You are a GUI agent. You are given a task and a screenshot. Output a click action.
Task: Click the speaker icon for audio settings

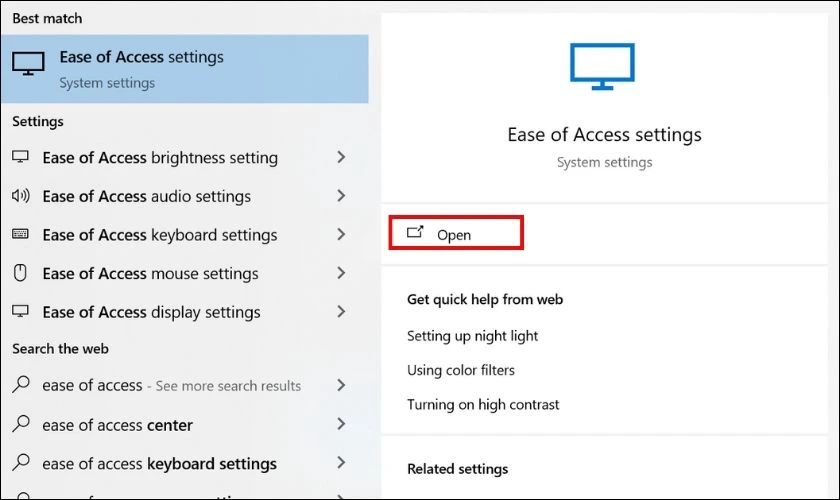20,196
